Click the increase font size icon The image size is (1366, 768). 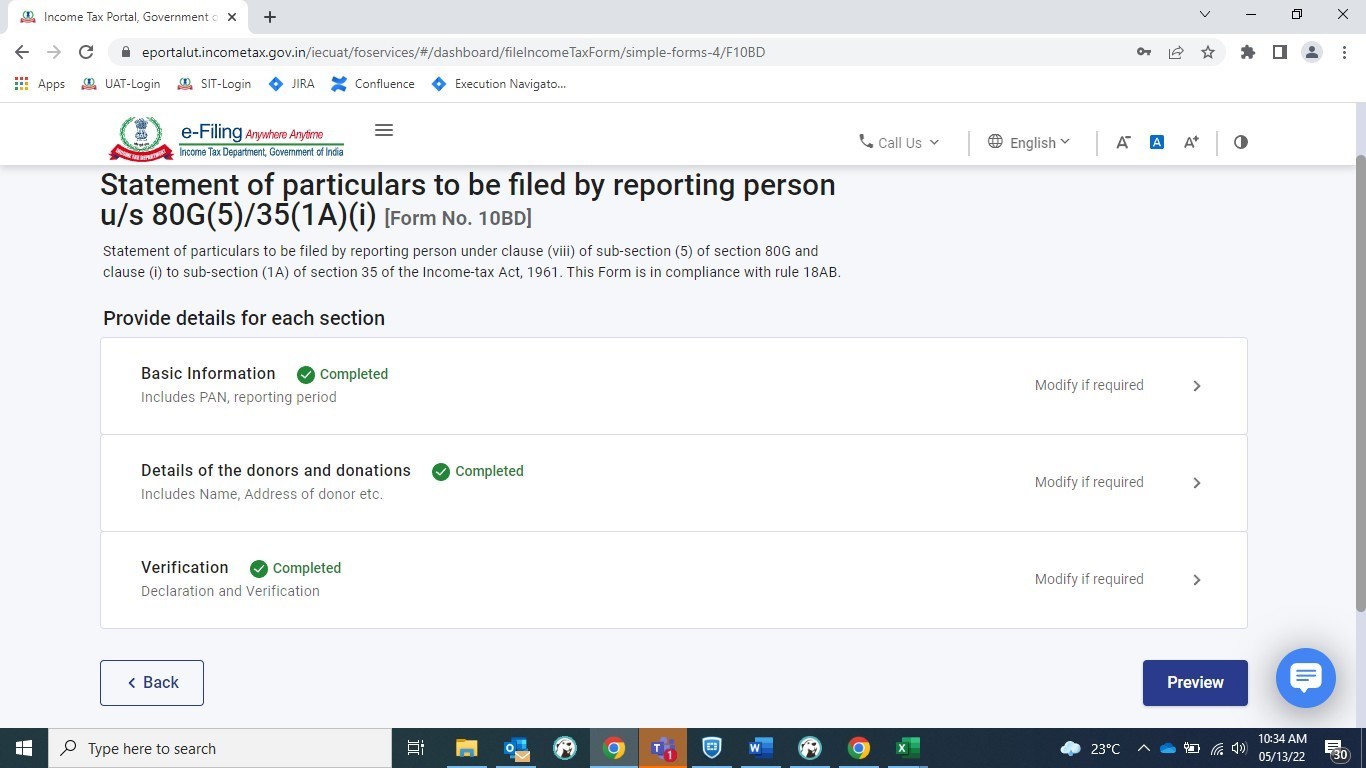[x=1191, y=142]
